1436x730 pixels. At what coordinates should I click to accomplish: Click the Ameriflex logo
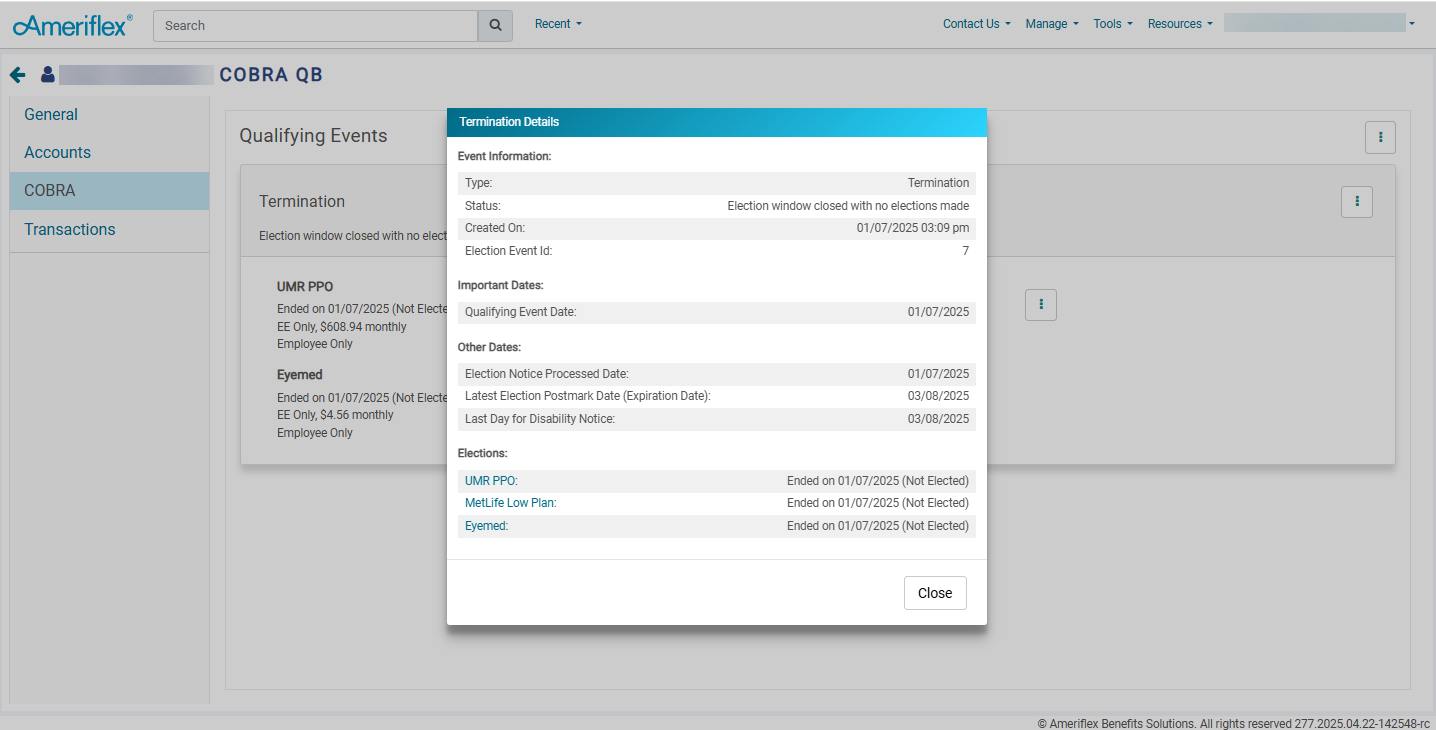tap(72, 25)
